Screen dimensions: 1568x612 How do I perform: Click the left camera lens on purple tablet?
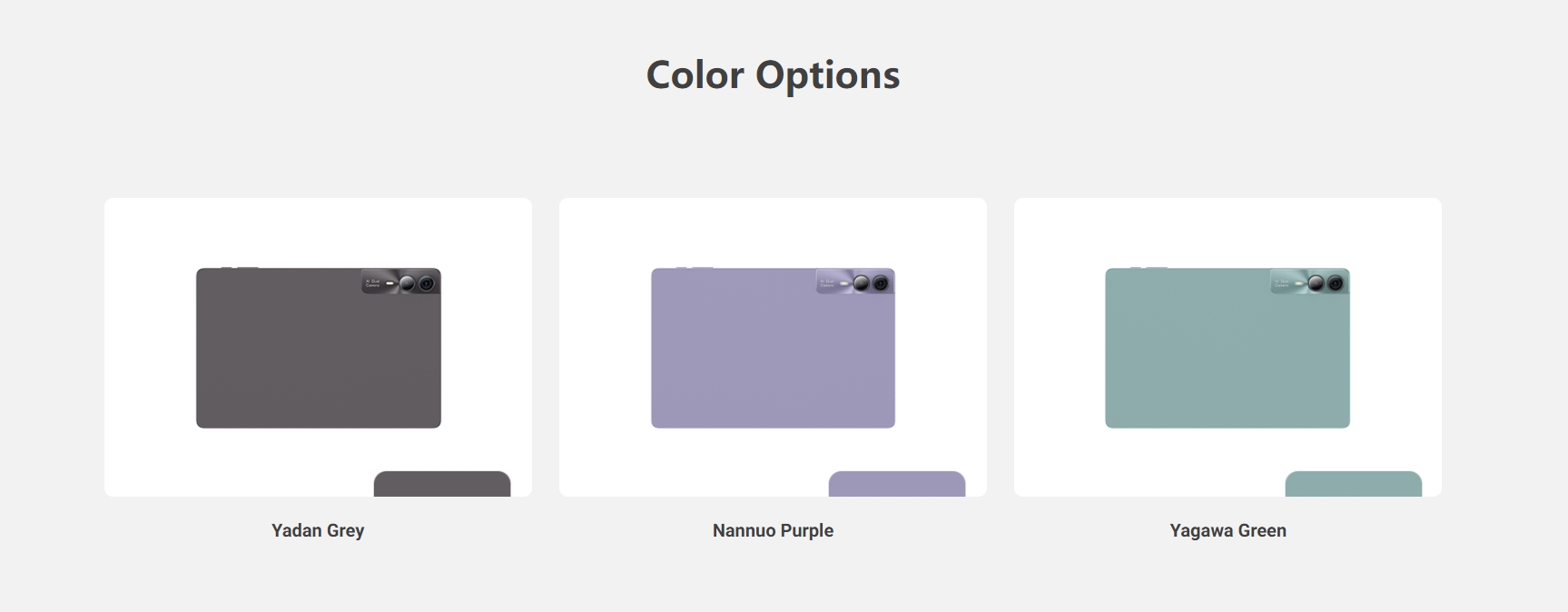861,283
